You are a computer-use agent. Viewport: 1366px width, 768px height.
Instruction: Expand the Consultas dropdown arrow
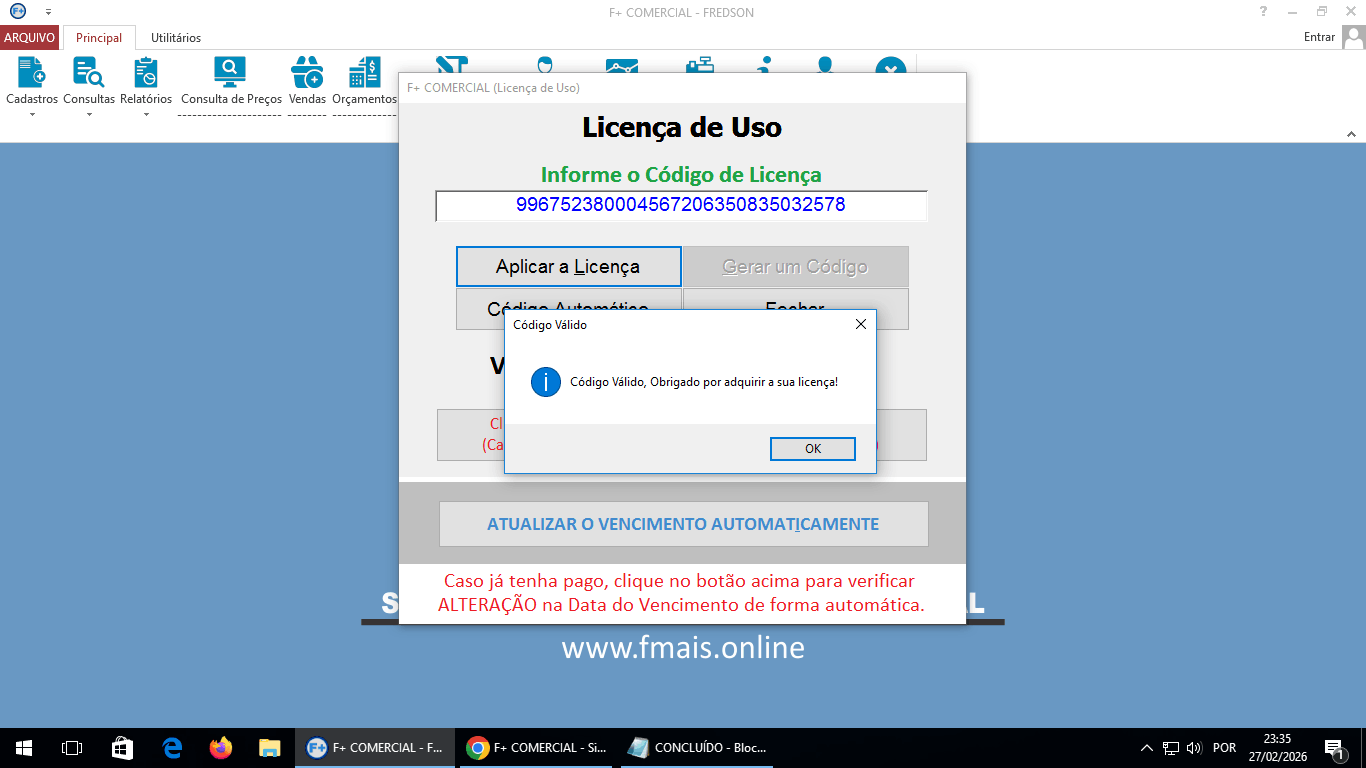pos(88,113)
